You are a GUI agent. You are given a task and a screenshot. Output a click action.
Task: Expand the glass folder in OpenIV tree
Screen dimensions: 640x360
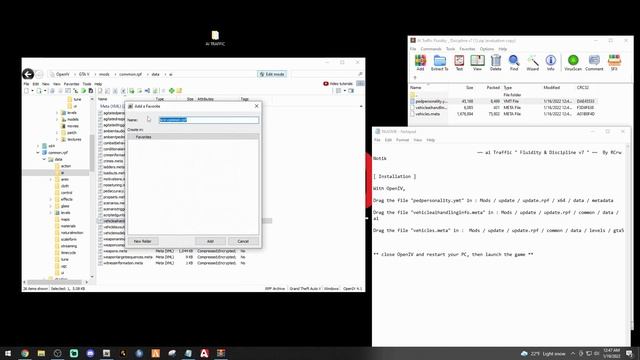51,206
